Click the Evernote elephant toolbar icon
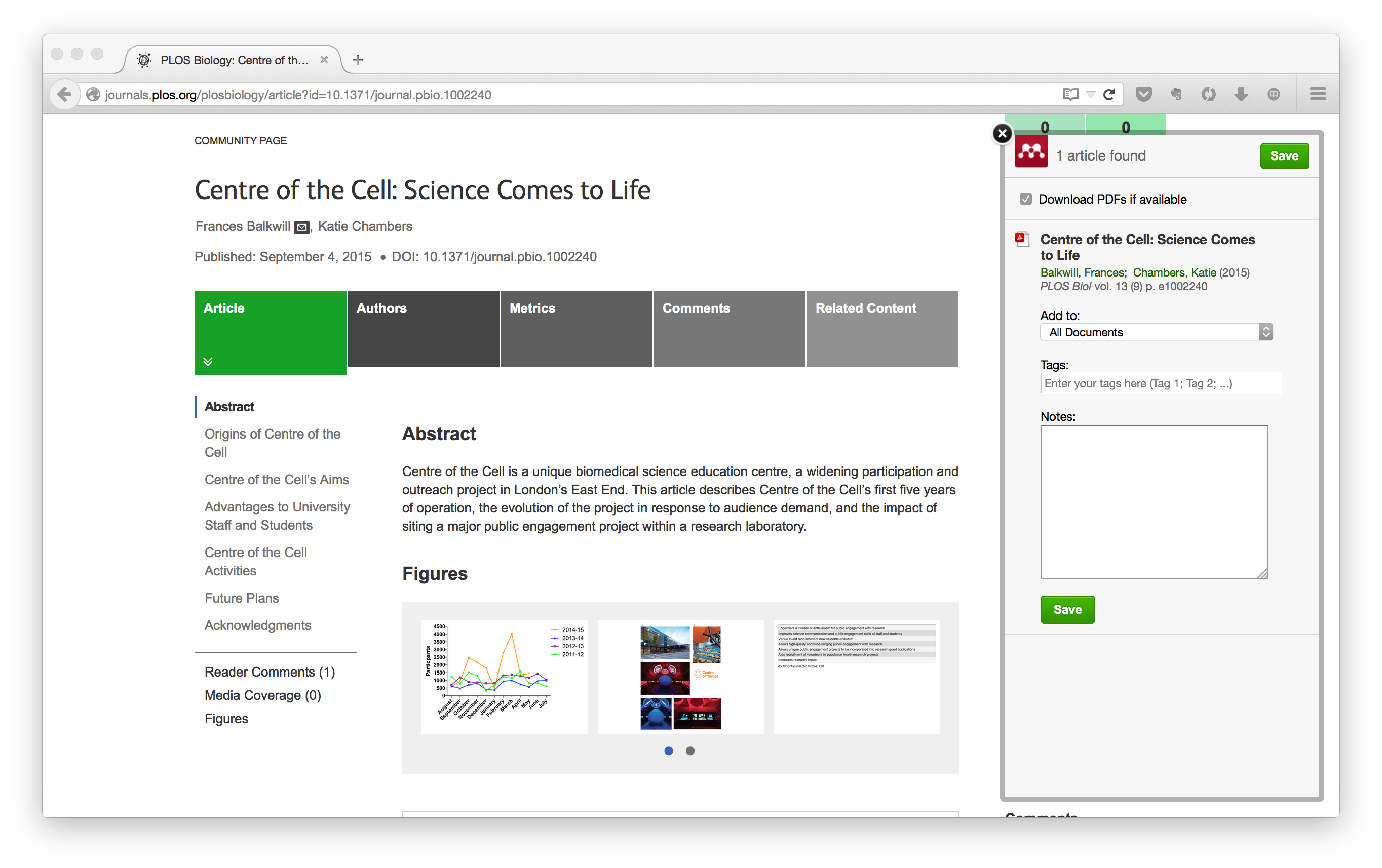 click(x=1176, y=94)
